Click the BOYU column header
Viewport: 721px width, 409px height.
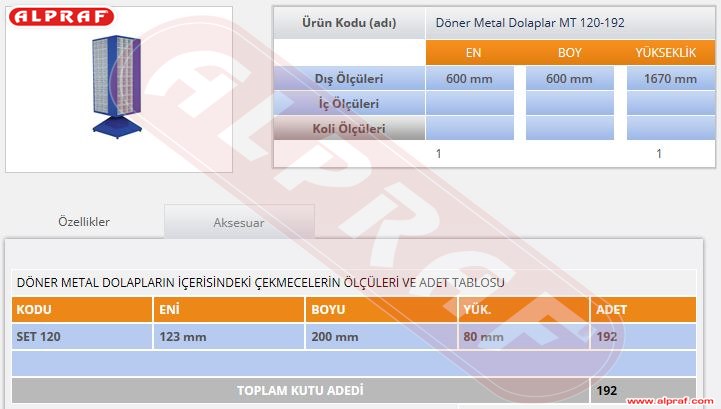click(x=376, y=310)
